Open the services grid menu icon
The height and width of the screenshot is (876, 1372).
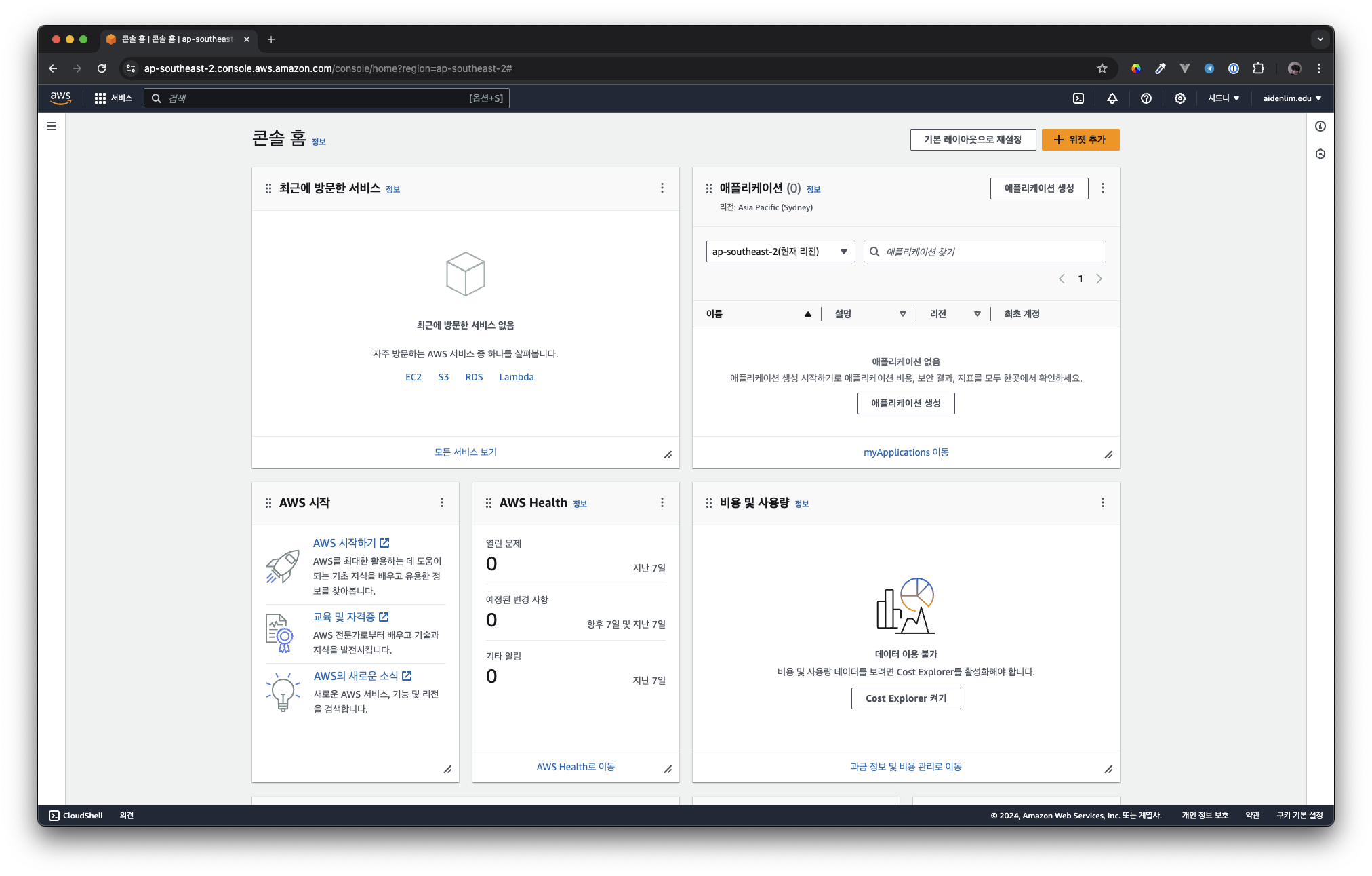[x=100, y=98]
